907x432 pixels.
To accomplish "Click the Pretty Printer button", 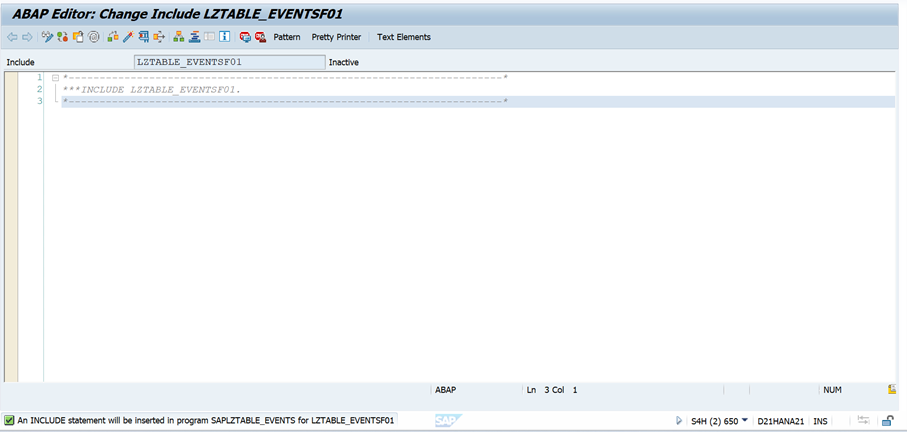I will pos(336,37).
